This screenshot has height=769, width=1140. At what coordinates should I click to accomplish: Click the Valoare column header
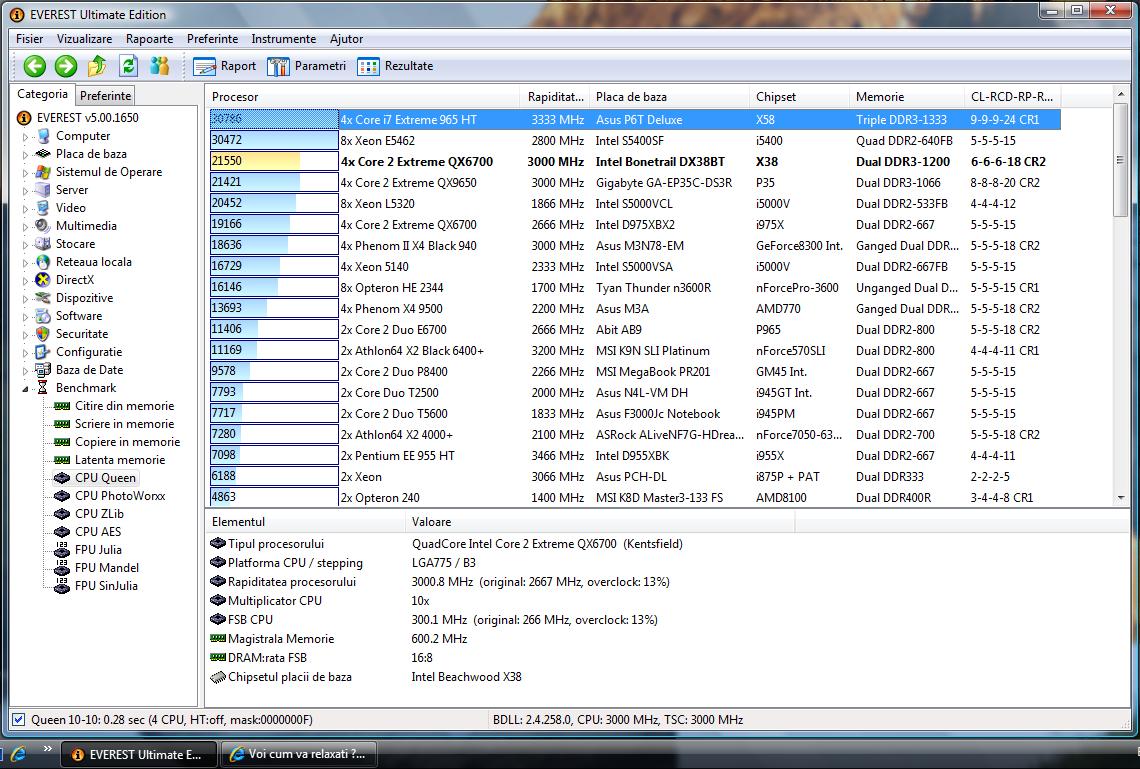click(x=601, y=522)
